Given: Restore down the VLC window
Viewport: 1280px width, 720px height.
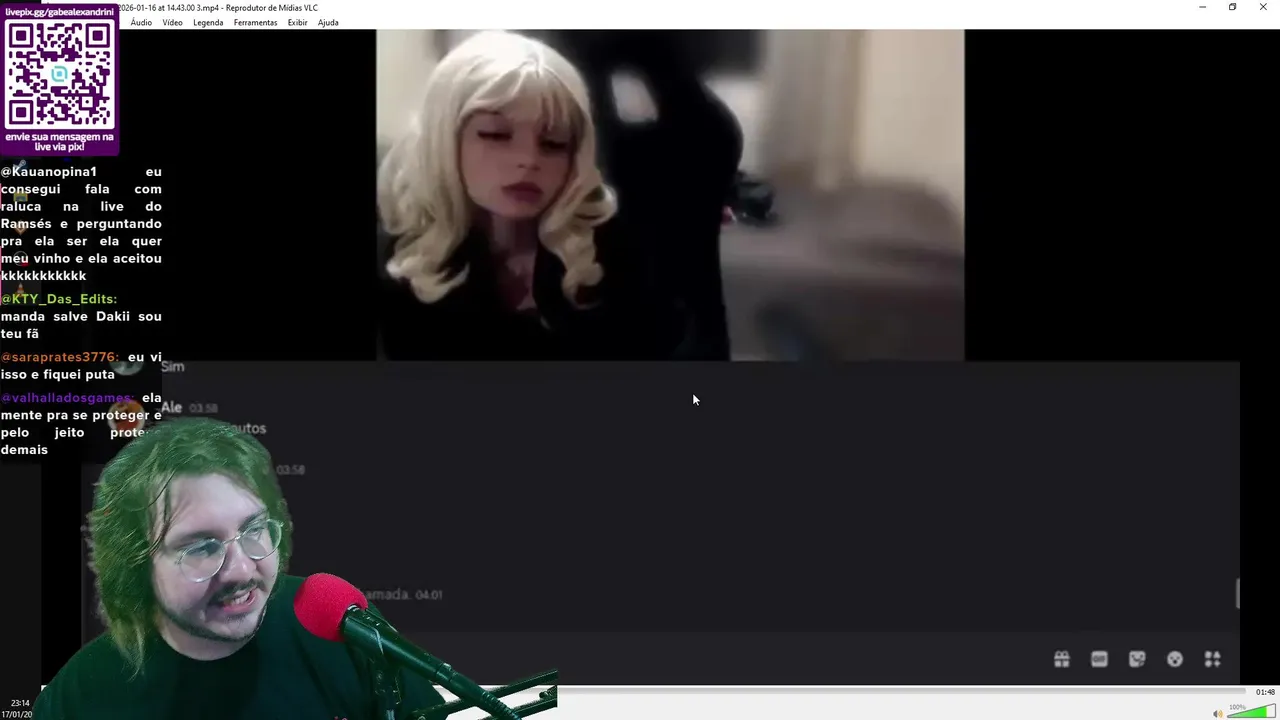Looking at the screenshot, I should (1232, 7).
